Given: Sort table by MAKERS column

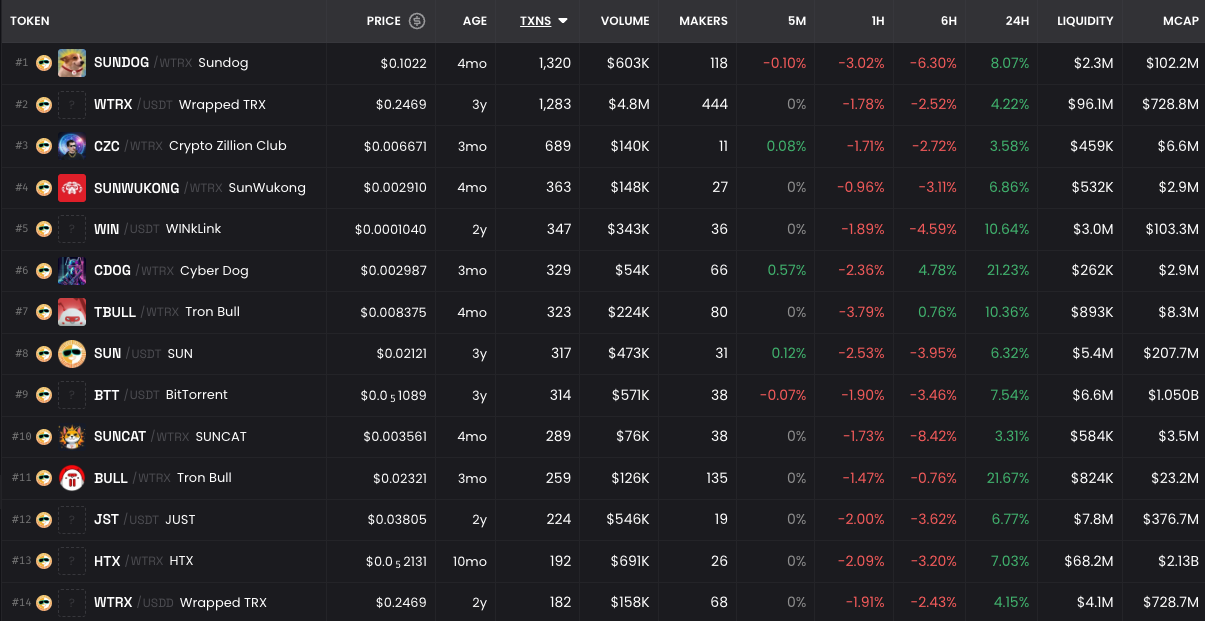Looking at the screenshot, I should pyautogui.click(x=703, y=21).
